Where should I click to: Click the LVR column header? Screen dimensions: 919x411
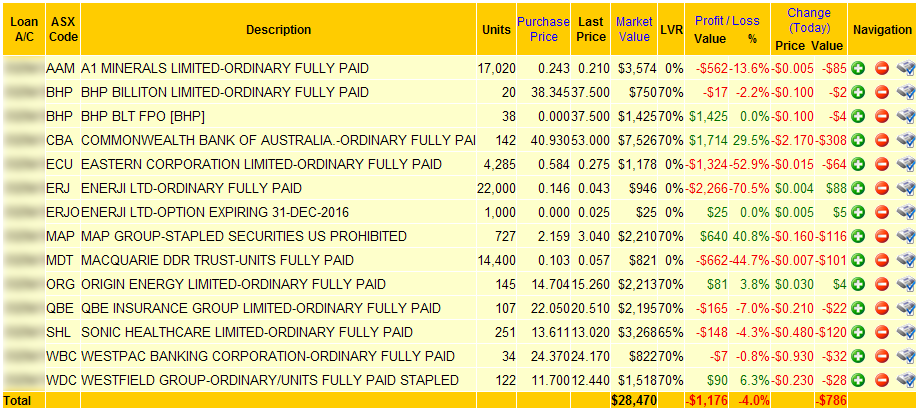671,29
